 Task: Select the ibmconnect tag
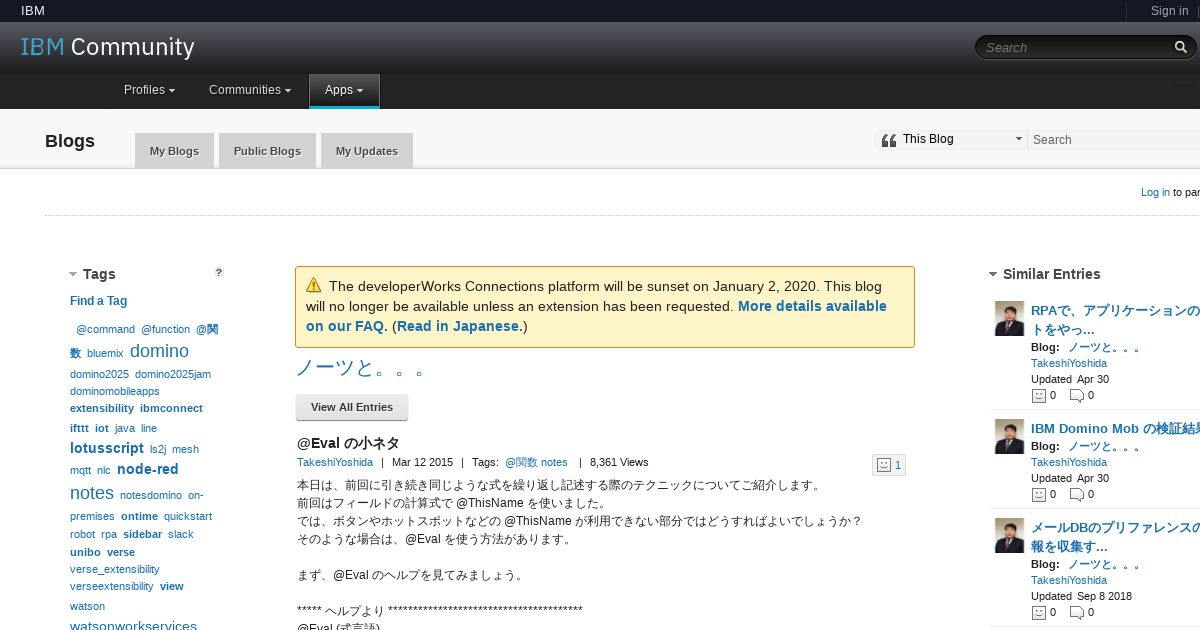coord(171,408)
